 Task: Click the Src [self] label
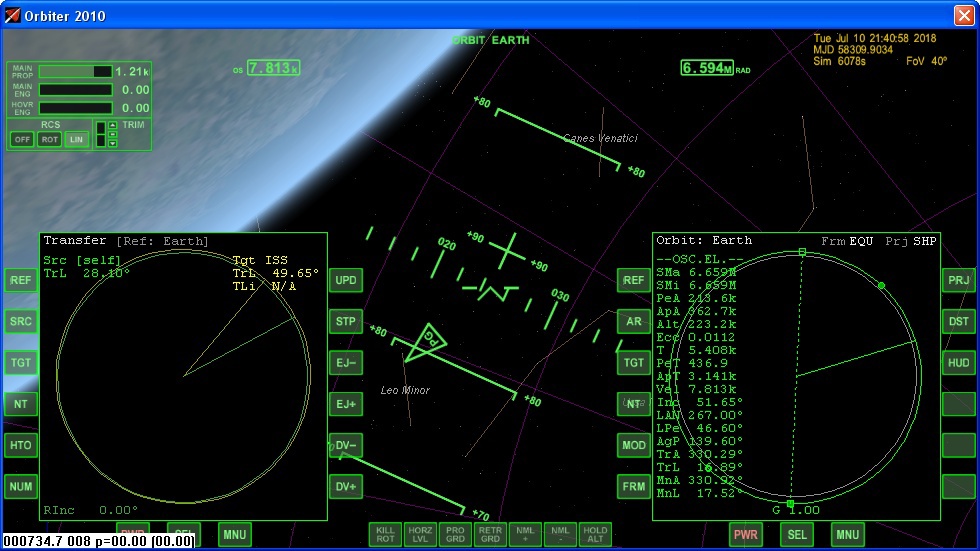pyautogui.click(x=82, y=260)
